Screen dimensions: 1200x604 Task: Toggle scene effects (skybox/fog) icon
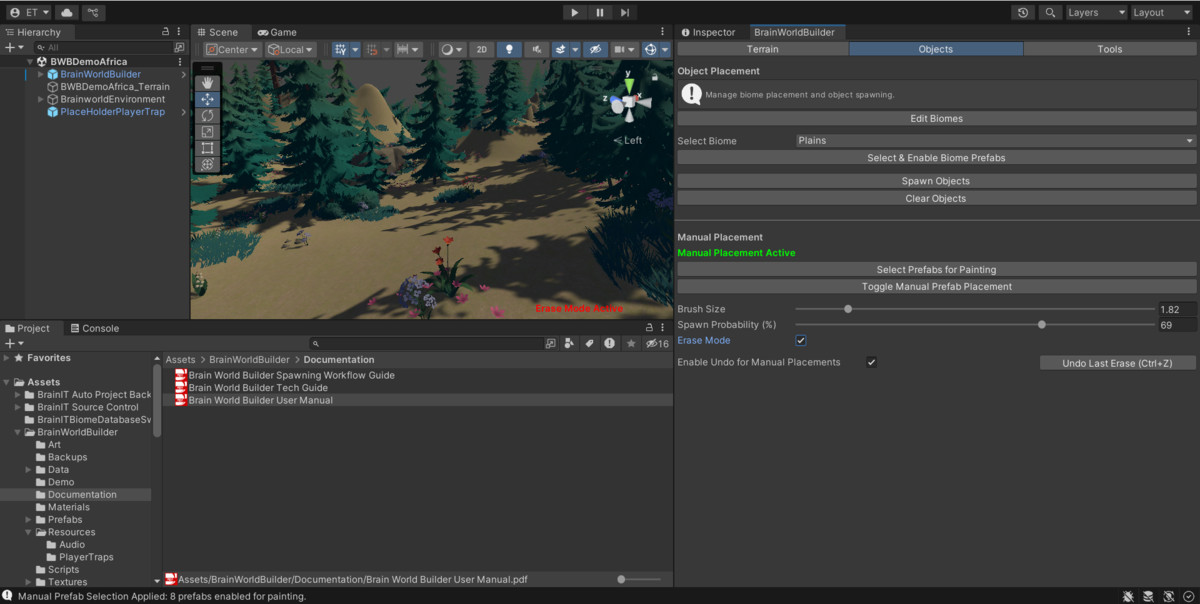click(561, 49)
